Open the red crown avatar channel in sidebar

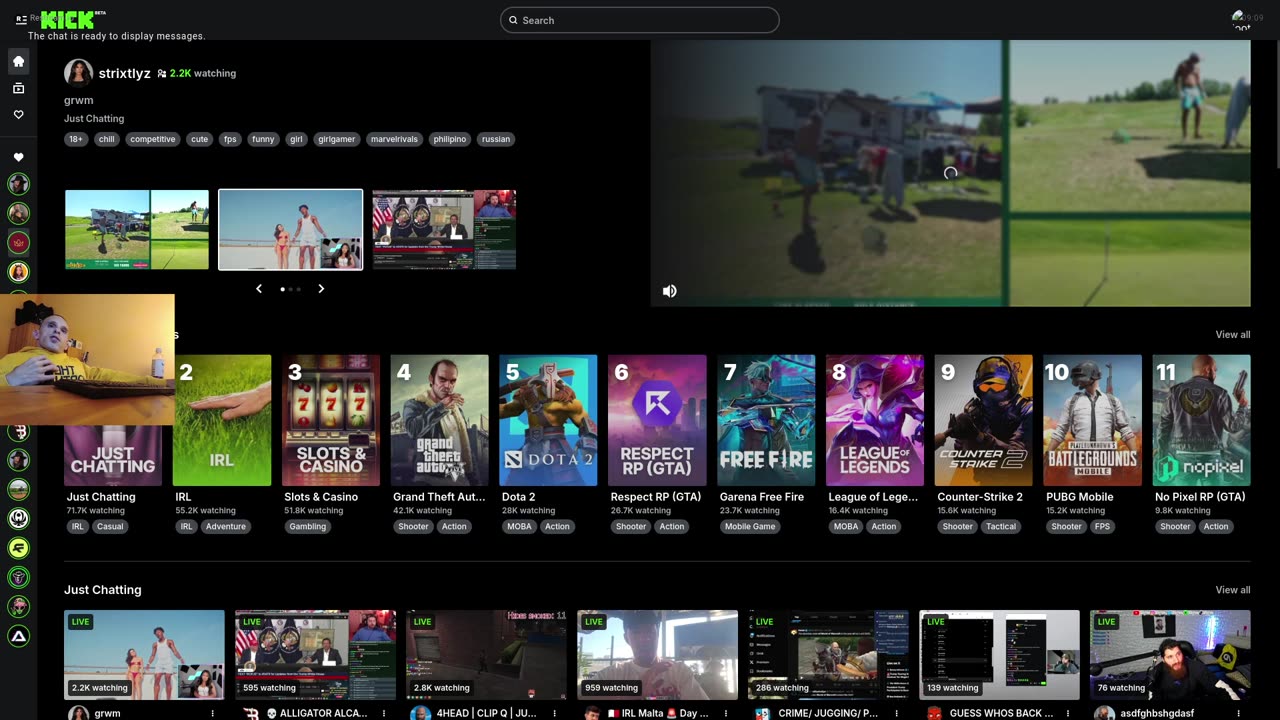(18, 242)
